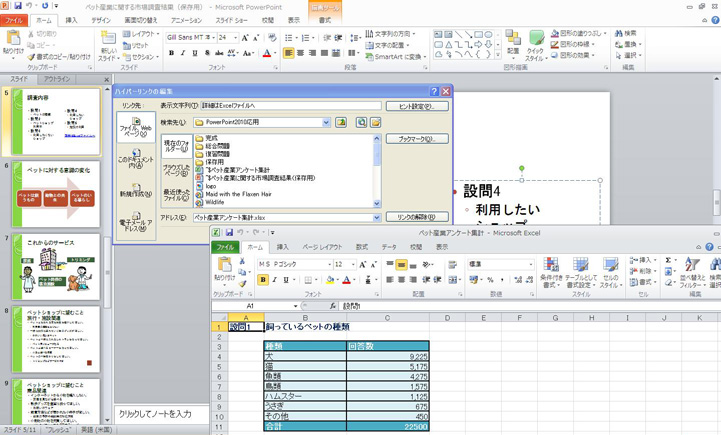
Task: Click help question mark in hyperlink dialog
Action: (x=434, y=92)
